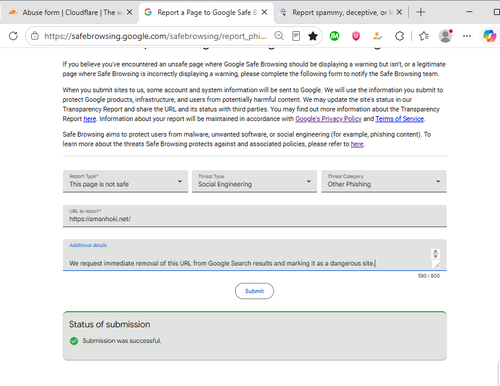
Task: Open a new tab with the plus button
Action: (421, 12)
